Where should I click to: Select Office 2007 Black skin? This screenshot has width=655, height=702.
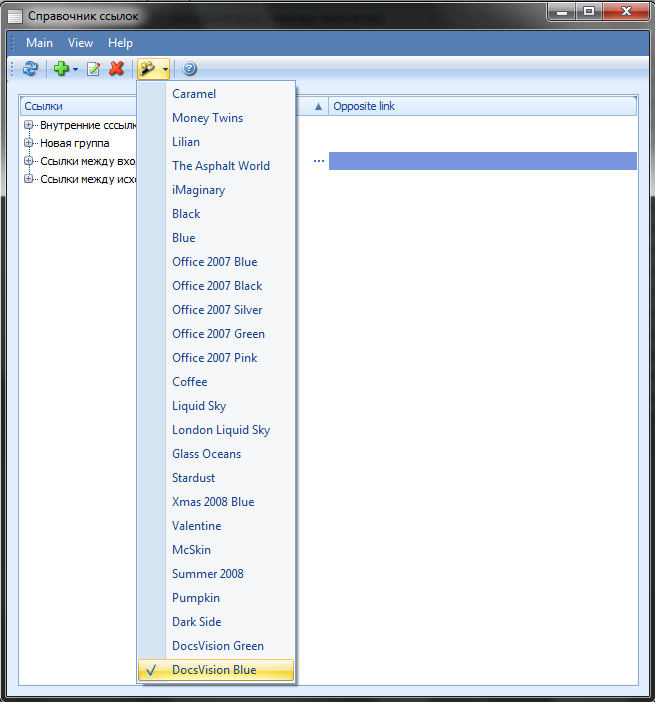pyautogui.click(x=216, y=286)
